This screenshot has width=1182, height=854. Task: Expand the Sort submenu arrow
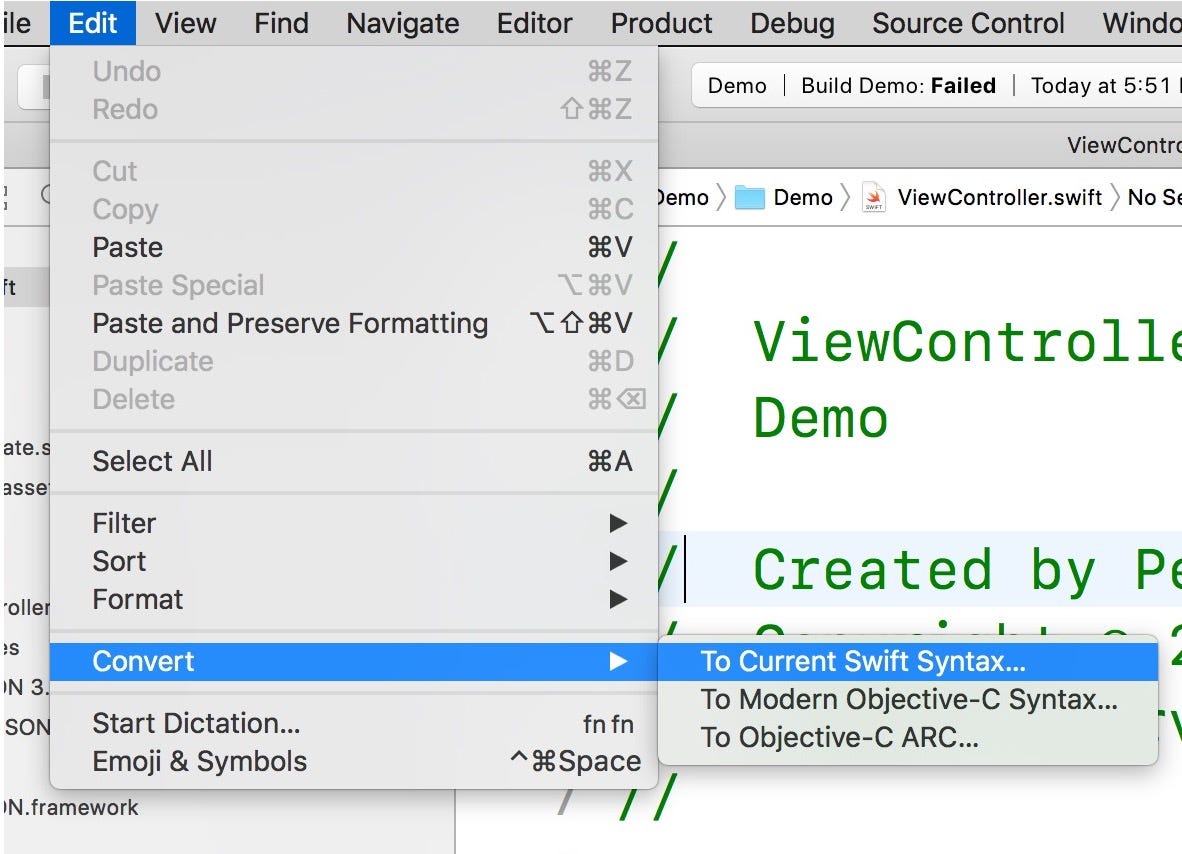pyautogui.click(x=618, y=561)
